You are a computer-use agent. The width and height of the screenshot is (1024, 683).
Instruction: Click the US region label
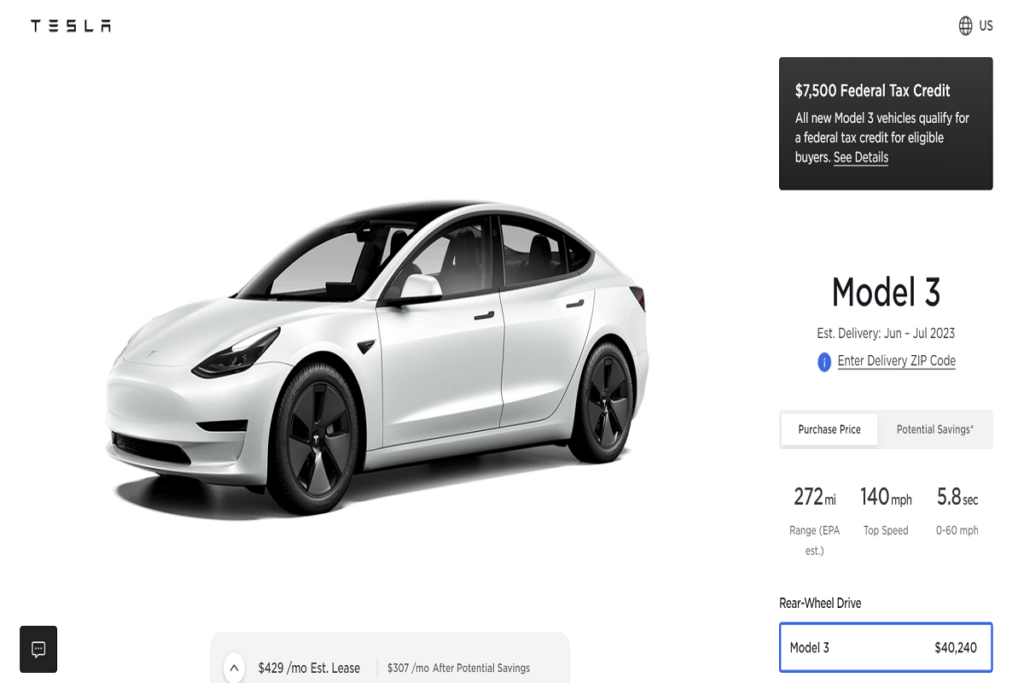click(985, 25)
